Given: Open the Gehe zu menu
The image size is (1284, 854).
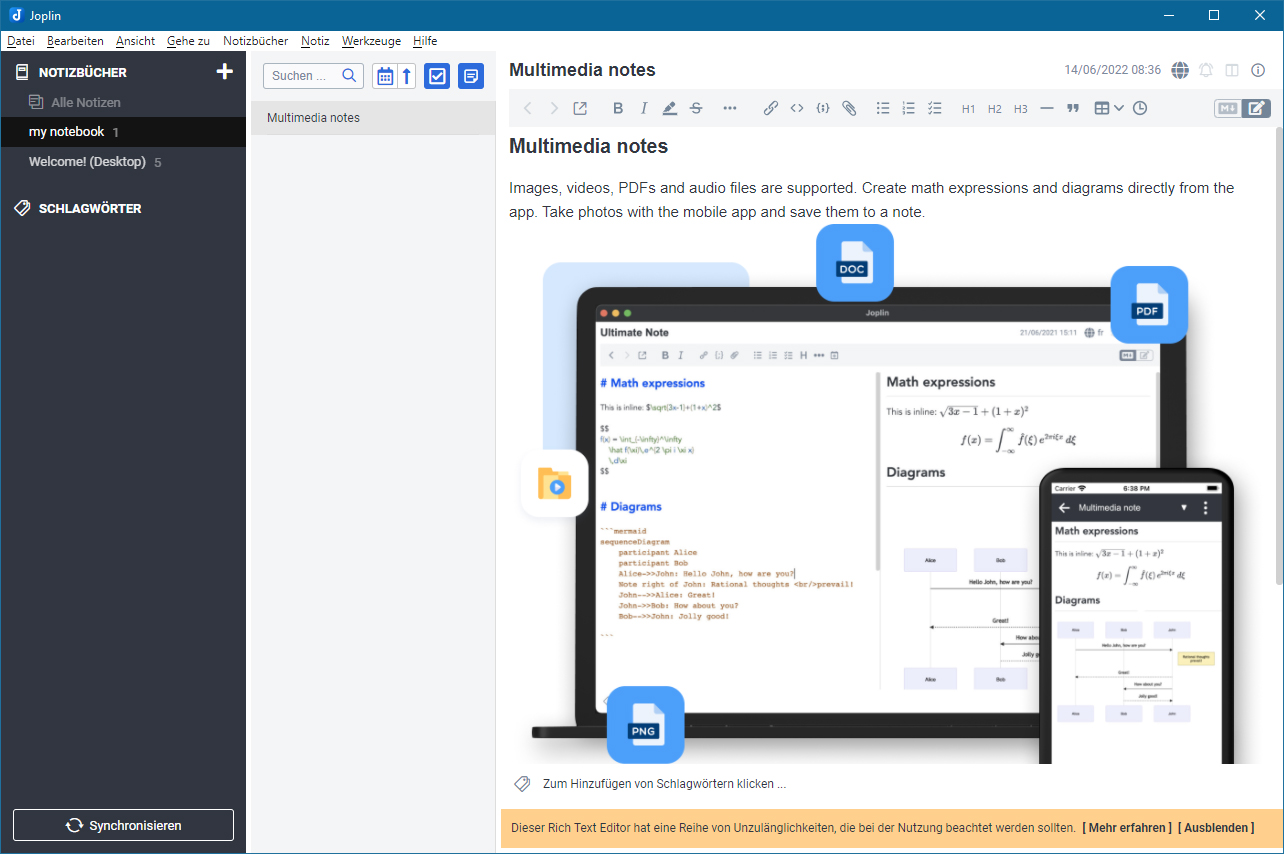Looking at the screenshot, I should (188, 41).
